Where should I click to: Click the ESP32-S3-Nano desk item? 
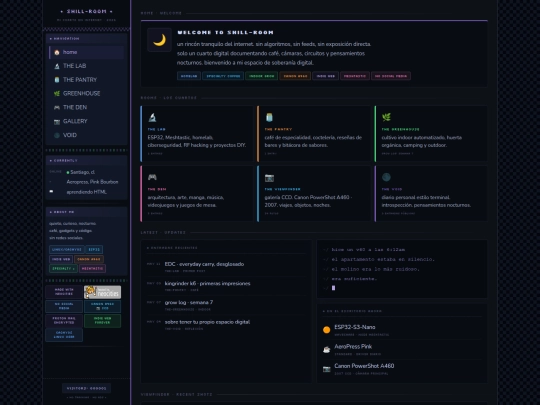402,330
